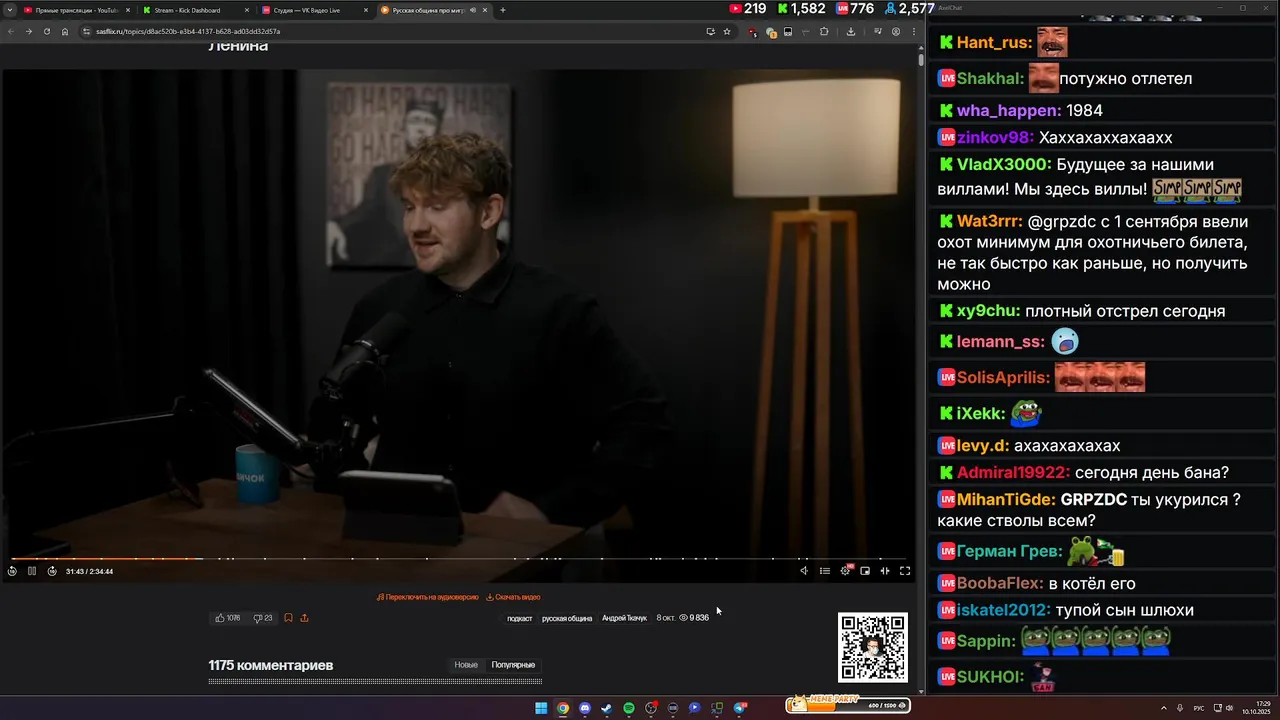Enter fullscreen video mode
Screen dimensions: 1280x720
tap(905, 571)
